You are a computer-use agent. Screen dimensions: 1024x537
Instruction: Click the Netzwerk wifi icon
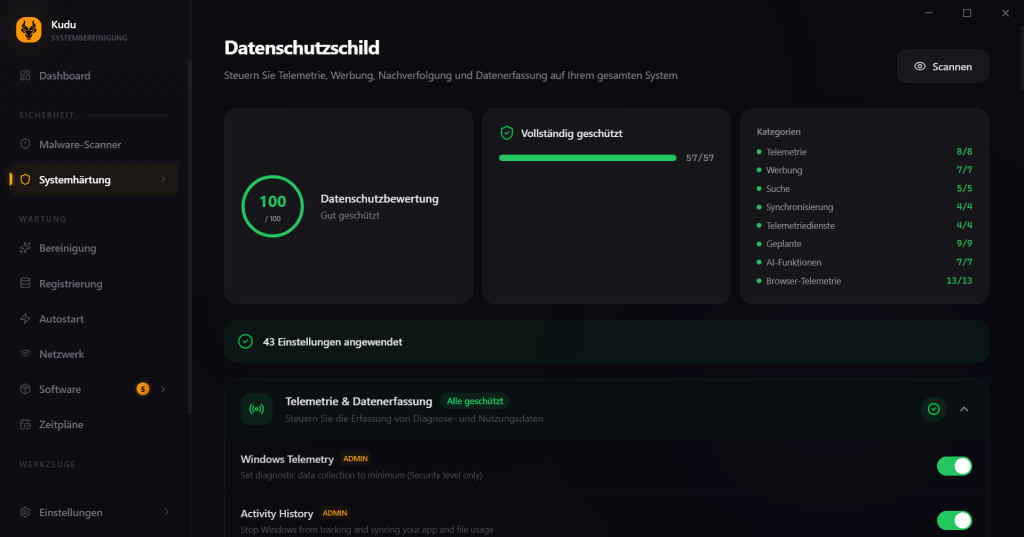pyautogui.click(x=25, y=354)
